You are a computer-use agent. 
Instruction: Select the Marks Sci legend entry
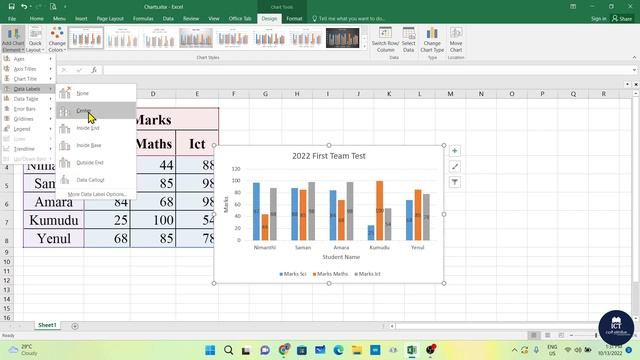pyautogui.click(x=293, y=274)
